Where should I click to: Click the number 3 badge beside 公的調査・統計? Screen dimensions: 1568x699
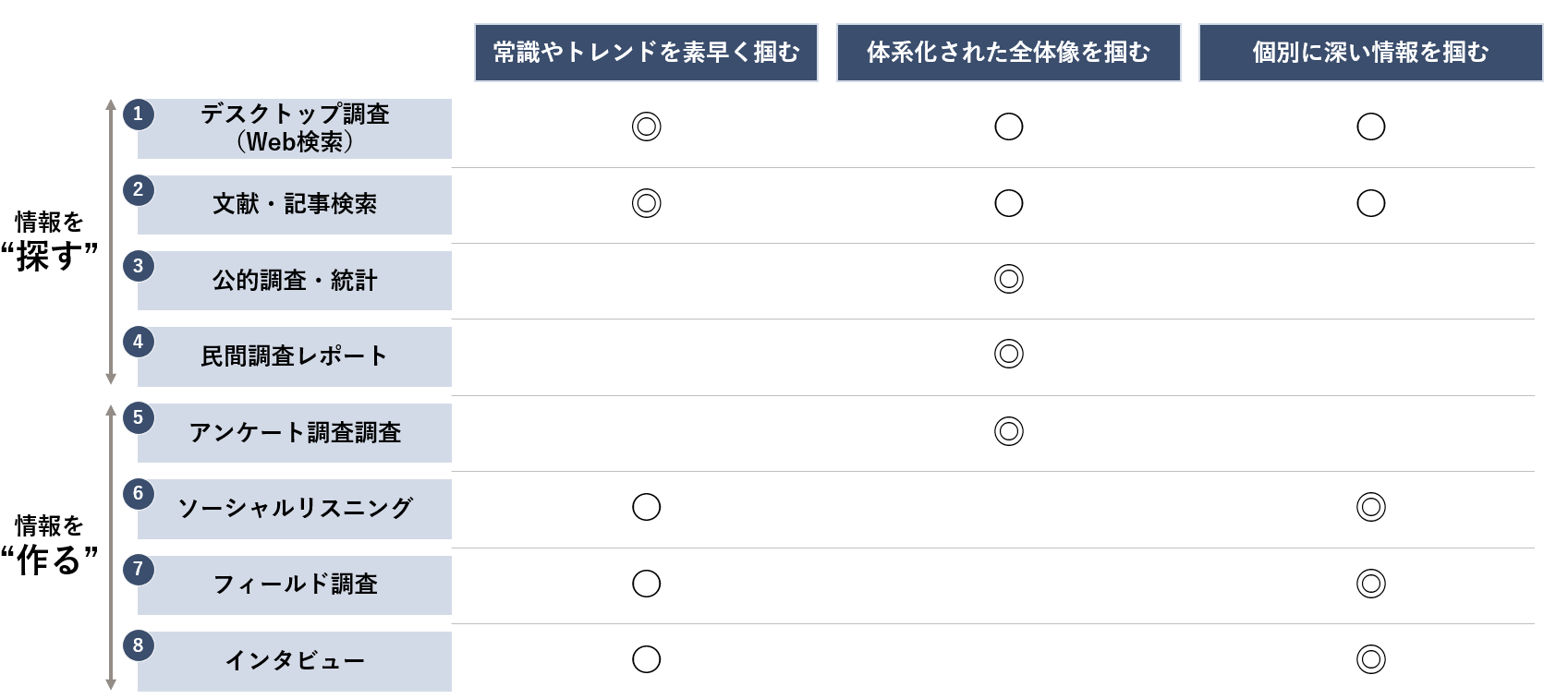[139, 266]
